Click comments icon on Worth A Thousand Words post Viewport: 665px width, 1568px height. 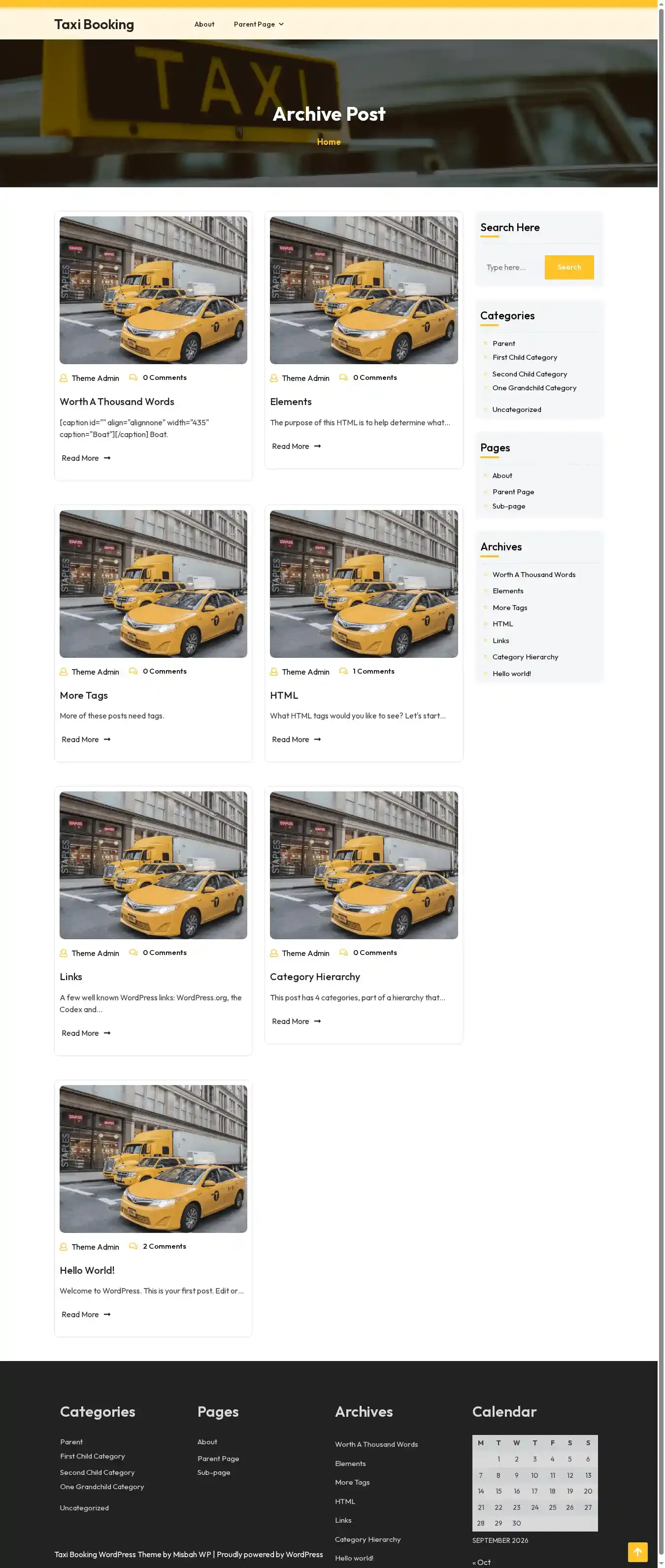pyautogui.click(x=133, y=377)
